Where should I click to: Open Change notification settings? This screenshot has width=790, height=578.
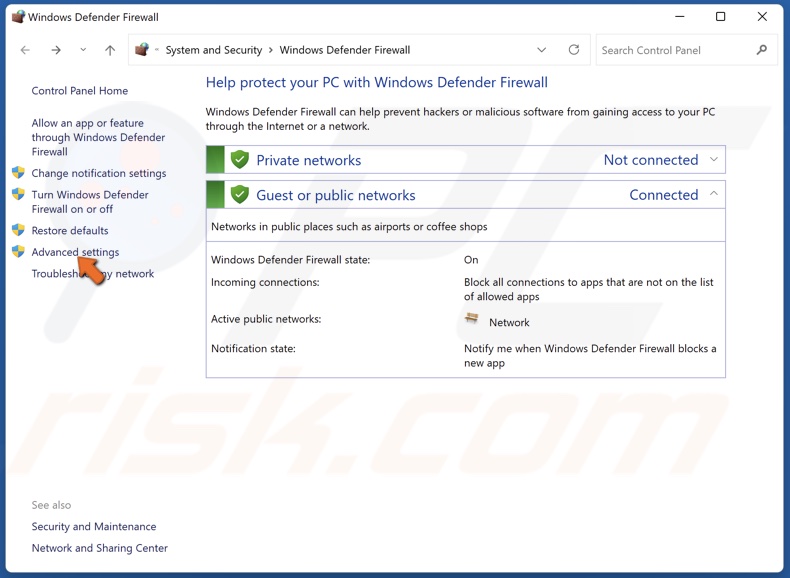click(98, 173)
